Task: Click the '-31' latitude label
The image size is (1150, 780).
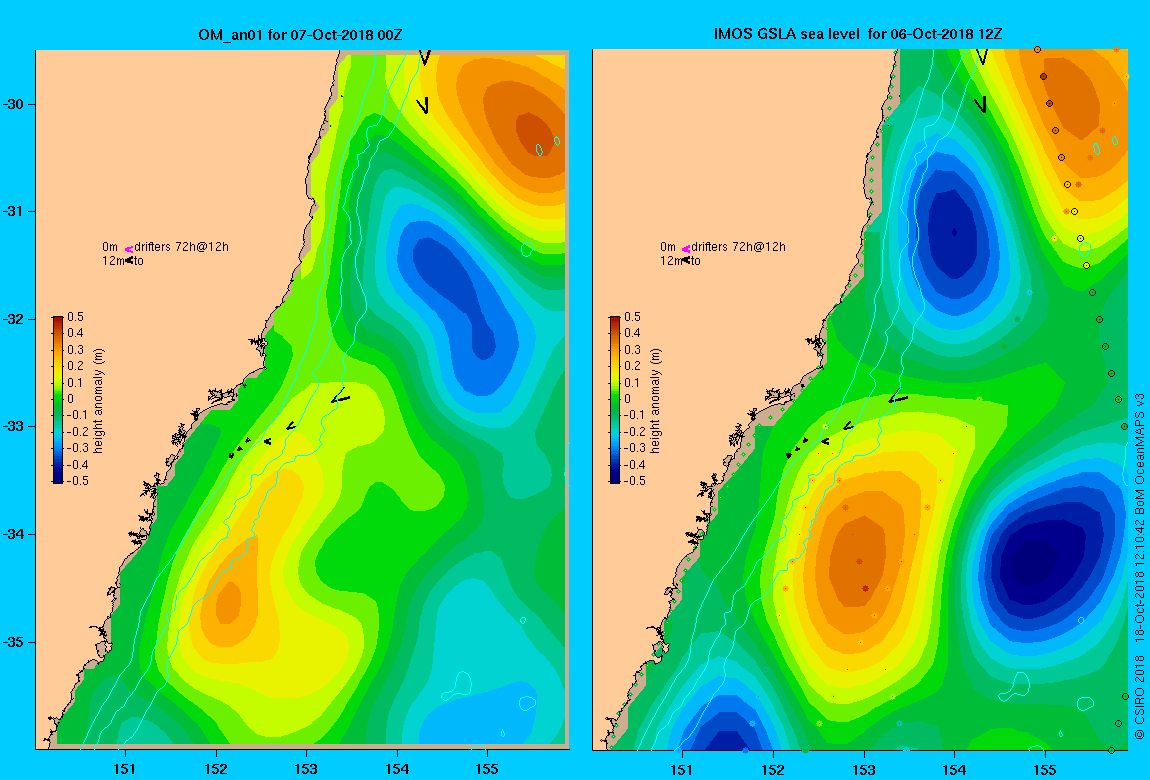Action: click(14, 211)
